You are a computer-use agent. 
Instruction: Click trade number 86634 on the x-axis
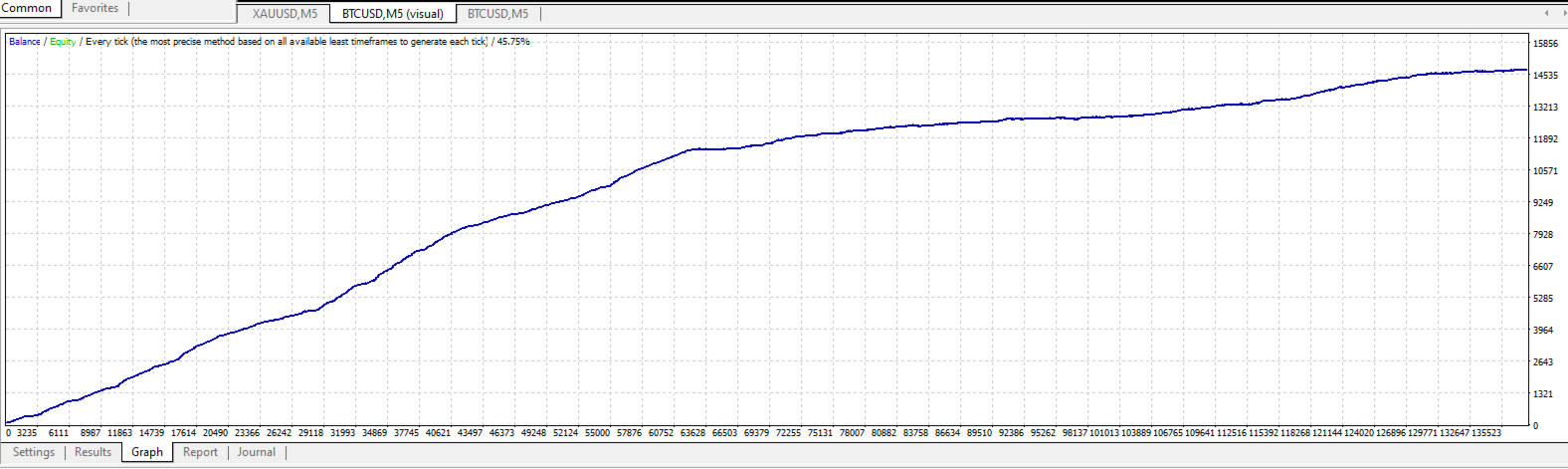click(947, 433)
